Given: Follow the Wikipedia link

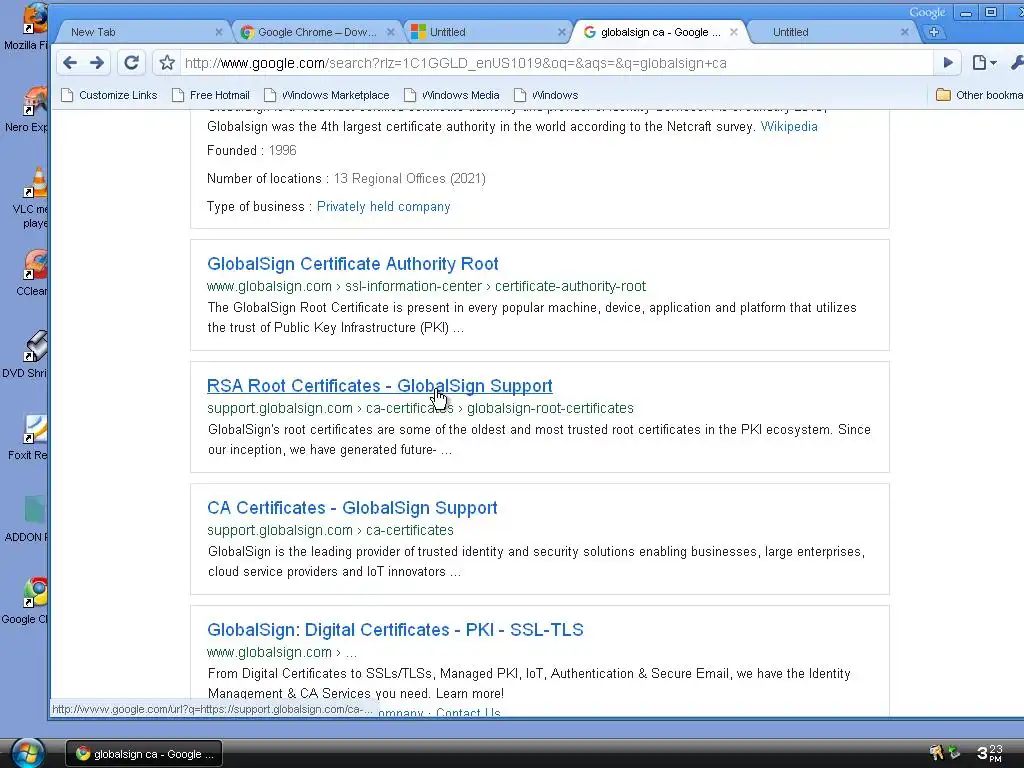Looking at the screenshot, I should pyautogui.click(x=789, y=127).
